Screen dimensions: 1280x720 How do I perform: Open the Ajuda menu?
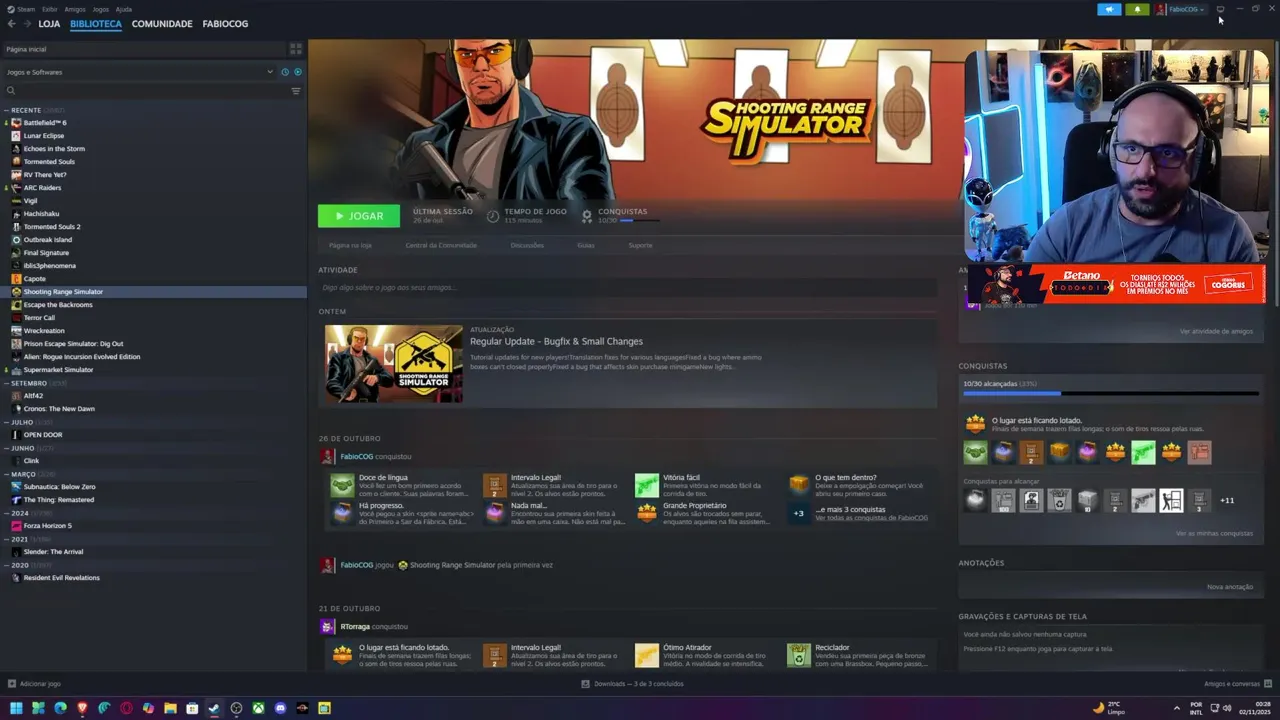pyautogui.click(x=124, y=9)
